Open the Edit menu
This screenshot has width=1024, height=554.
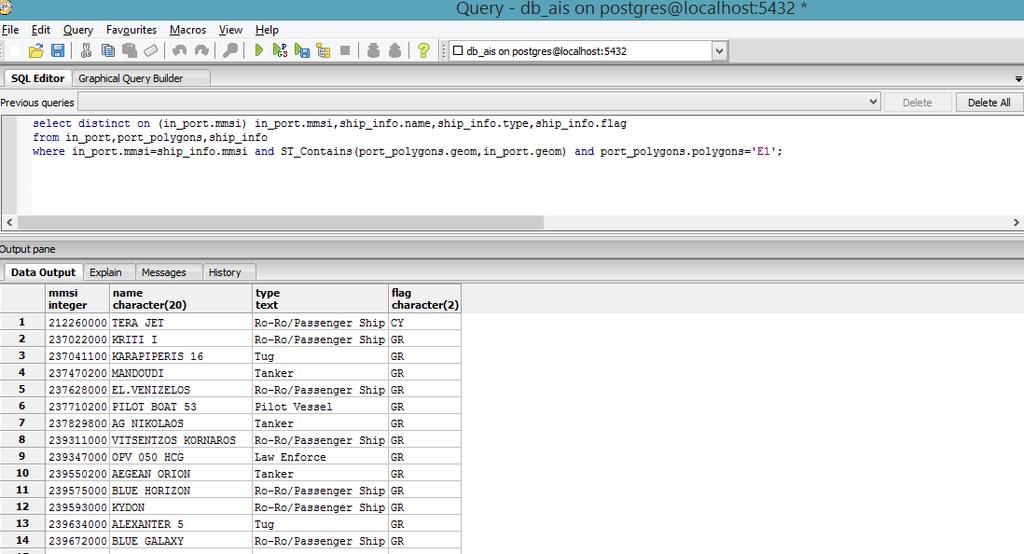pos(40,30)
